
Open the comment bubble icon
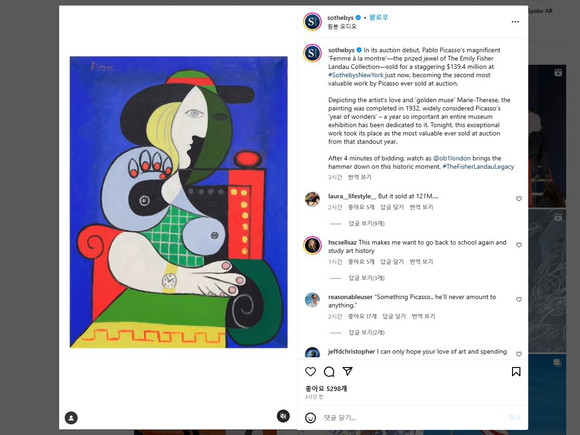tap(329, 371)
